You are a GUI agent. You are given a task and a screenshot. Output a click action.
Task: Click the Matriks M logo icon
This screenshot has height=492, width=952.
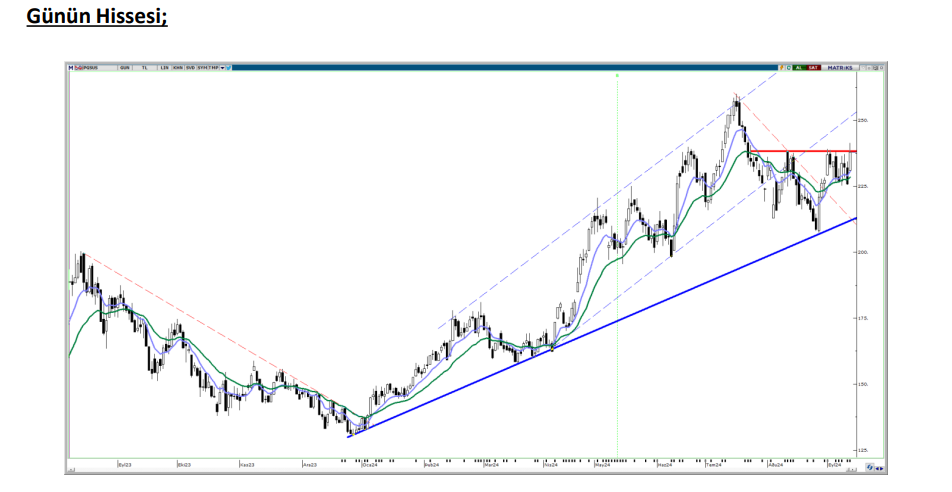click(x=71, y=67)
